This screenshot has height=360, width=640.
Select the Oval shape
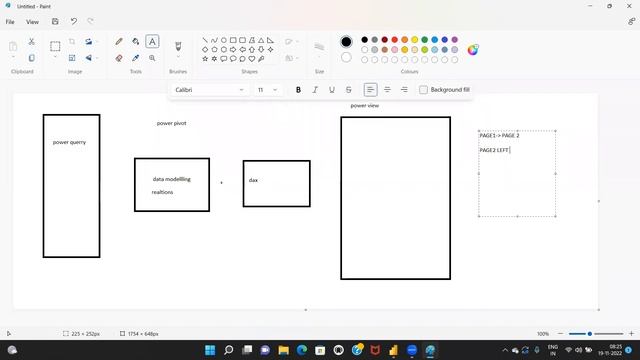point(224,40)
